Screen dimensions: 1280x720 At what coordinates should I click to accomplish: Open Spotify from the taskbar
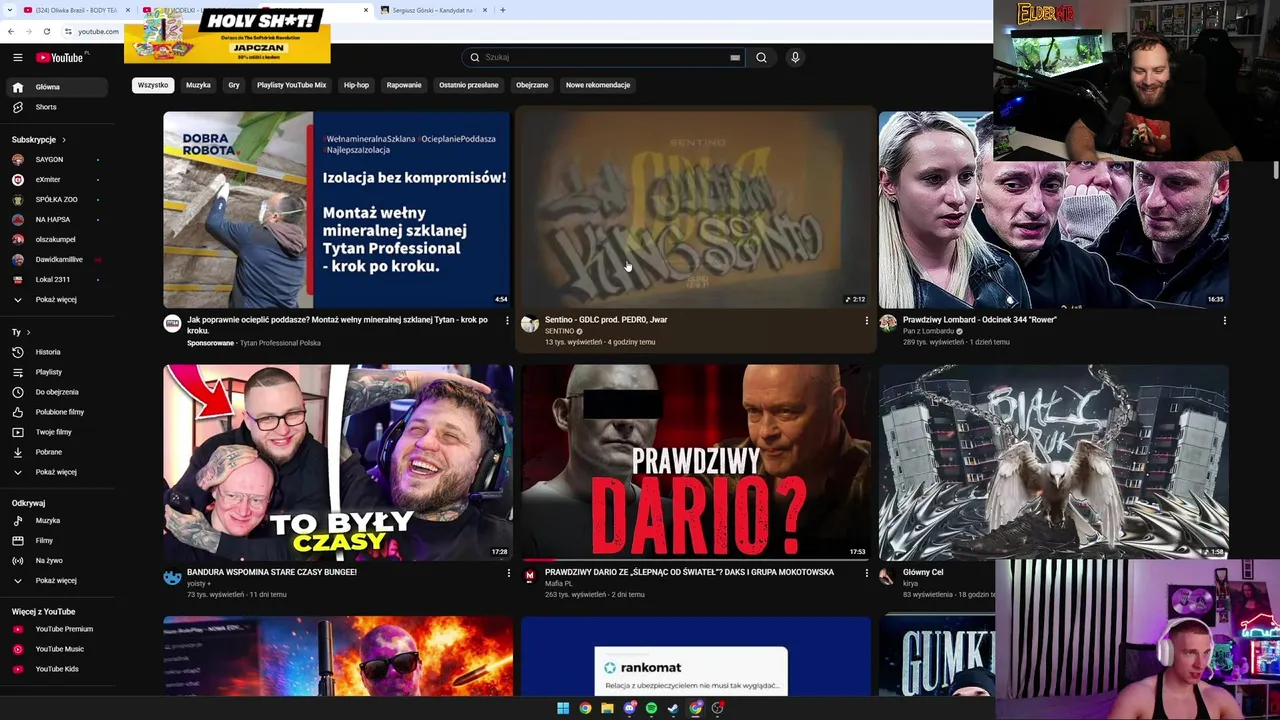[651, 708]
